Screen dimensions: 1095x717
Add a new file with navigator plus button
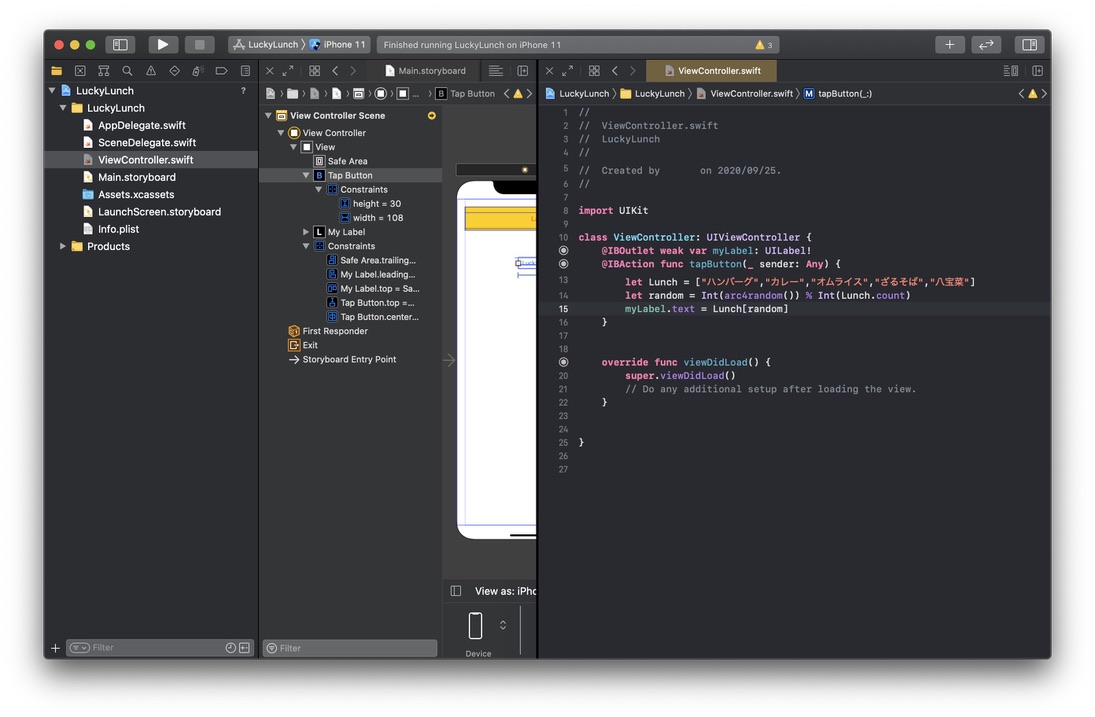(x=55, y=648)
